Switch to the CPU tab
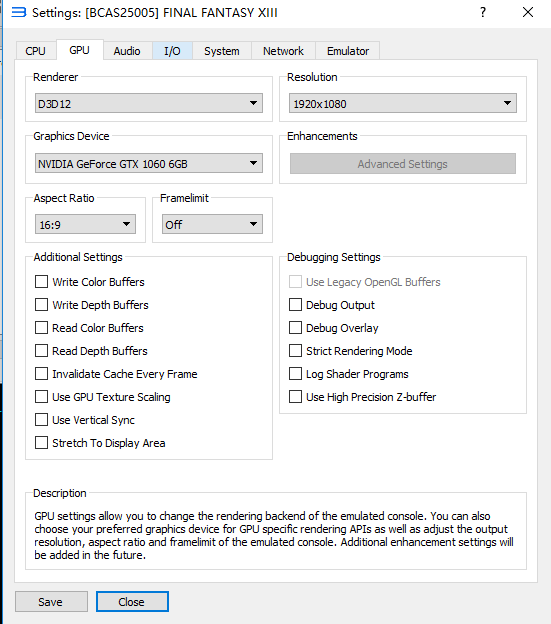The width and height of the screenshot is (551, 624). pos(35,51)
